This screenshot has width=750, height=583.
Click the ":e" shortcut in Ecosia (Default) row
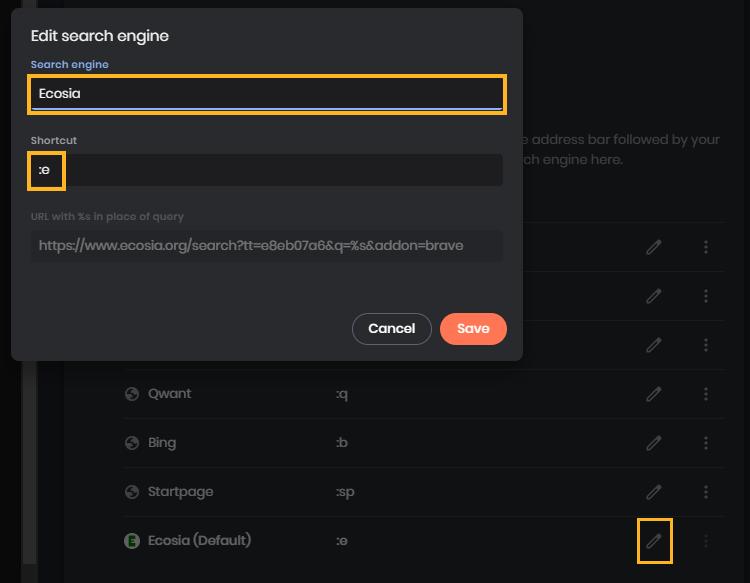click(342, 541)
